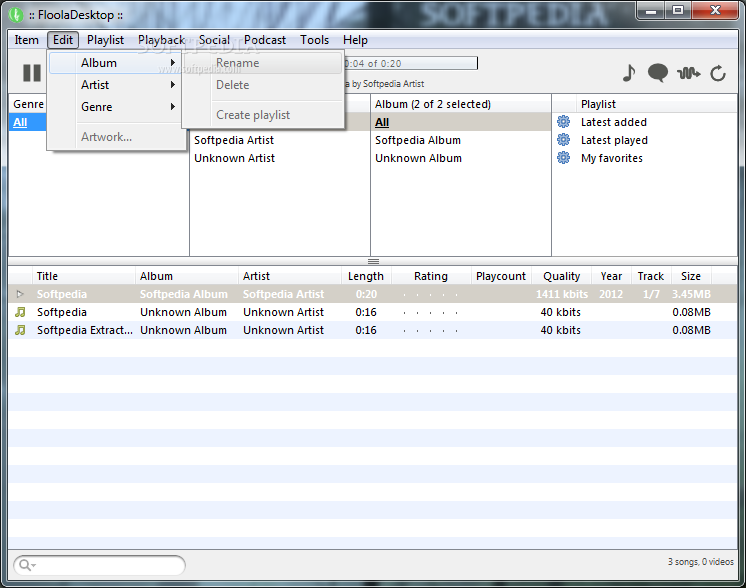Image resolution: width=746 pixels, height=588 pixels.
Task: Sort by Size column header
Action: 690,276
